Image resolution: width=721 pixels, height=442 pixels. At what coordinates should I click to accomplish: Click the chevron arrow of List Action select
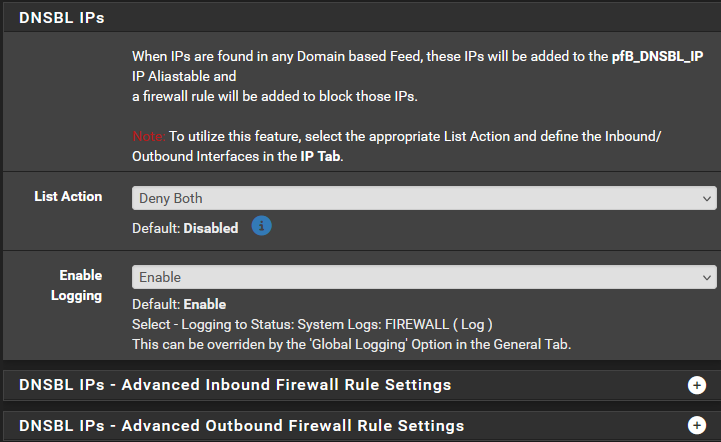[x=709, y=198]
